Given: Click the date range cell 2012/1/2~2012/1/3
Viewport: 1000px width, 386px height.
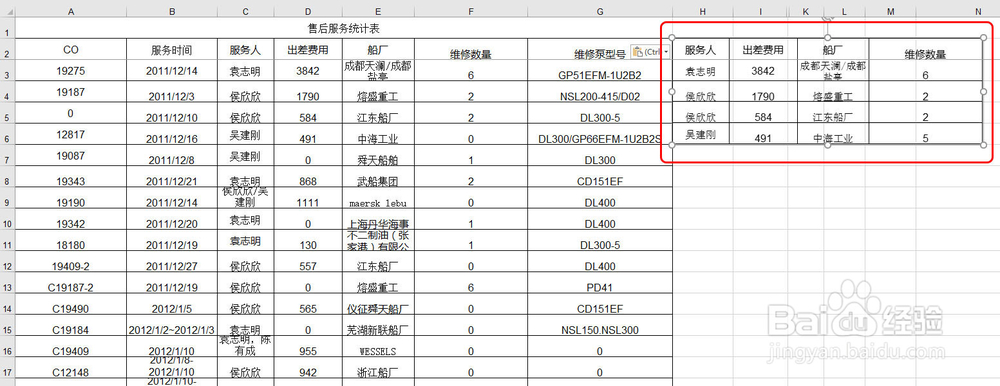Looking at the screenshot, I should coord(172,326).
